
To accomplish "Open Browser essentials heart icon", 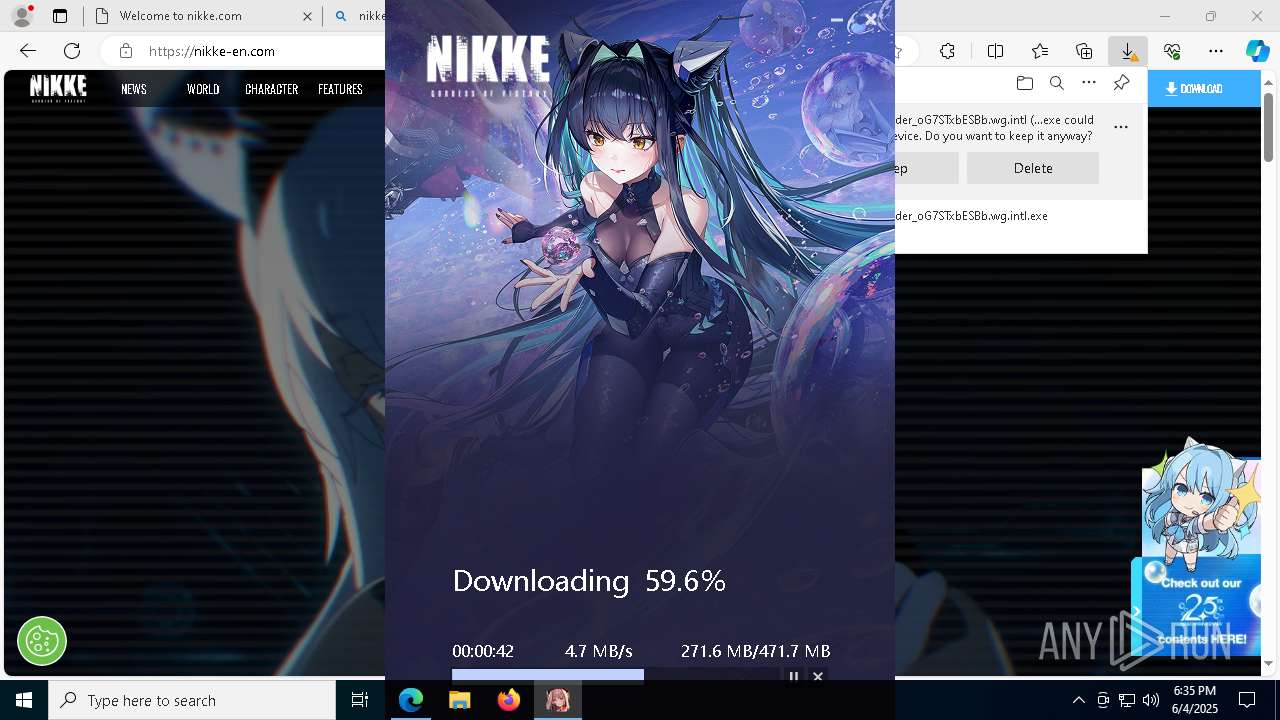I will [1172, 51].
